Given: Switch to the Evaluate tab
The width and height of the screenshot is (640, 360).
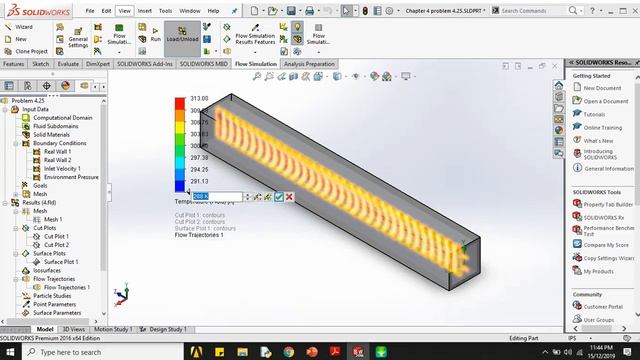Looking at the screenshot, I should click(x=68, y=64).
